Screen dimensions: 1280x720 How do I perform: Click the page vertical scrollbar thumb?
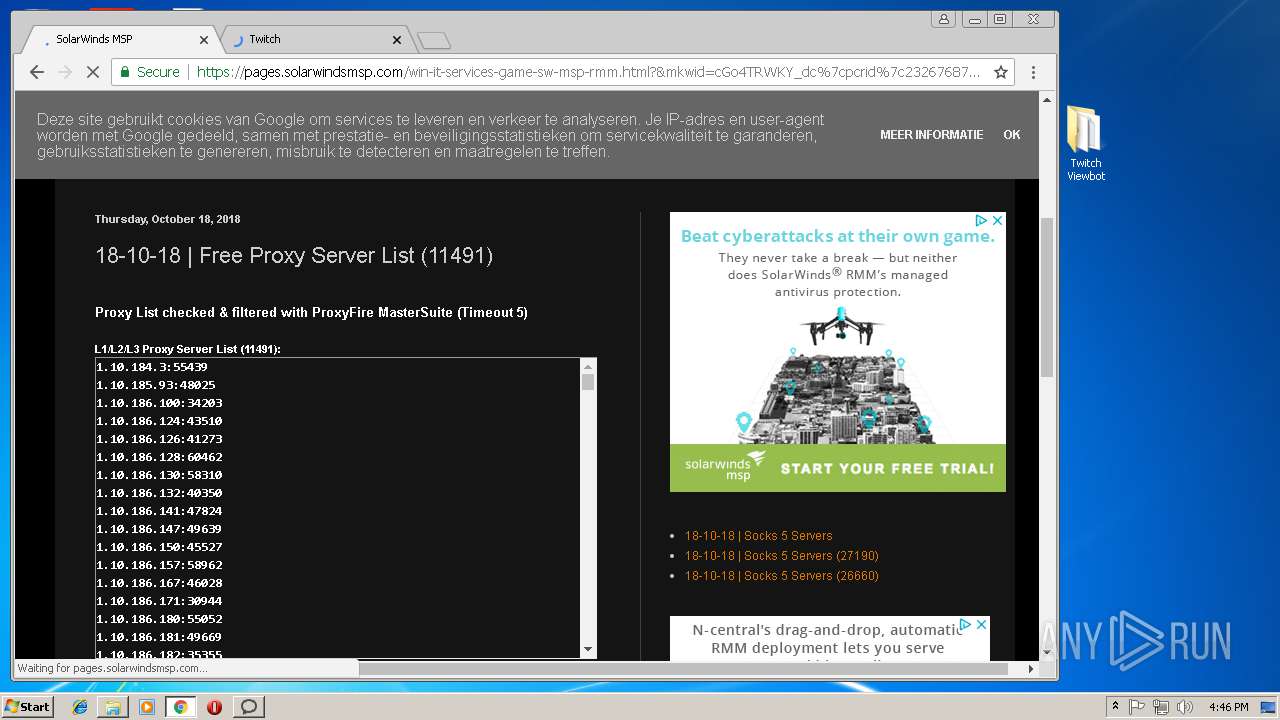(1047, 297)
